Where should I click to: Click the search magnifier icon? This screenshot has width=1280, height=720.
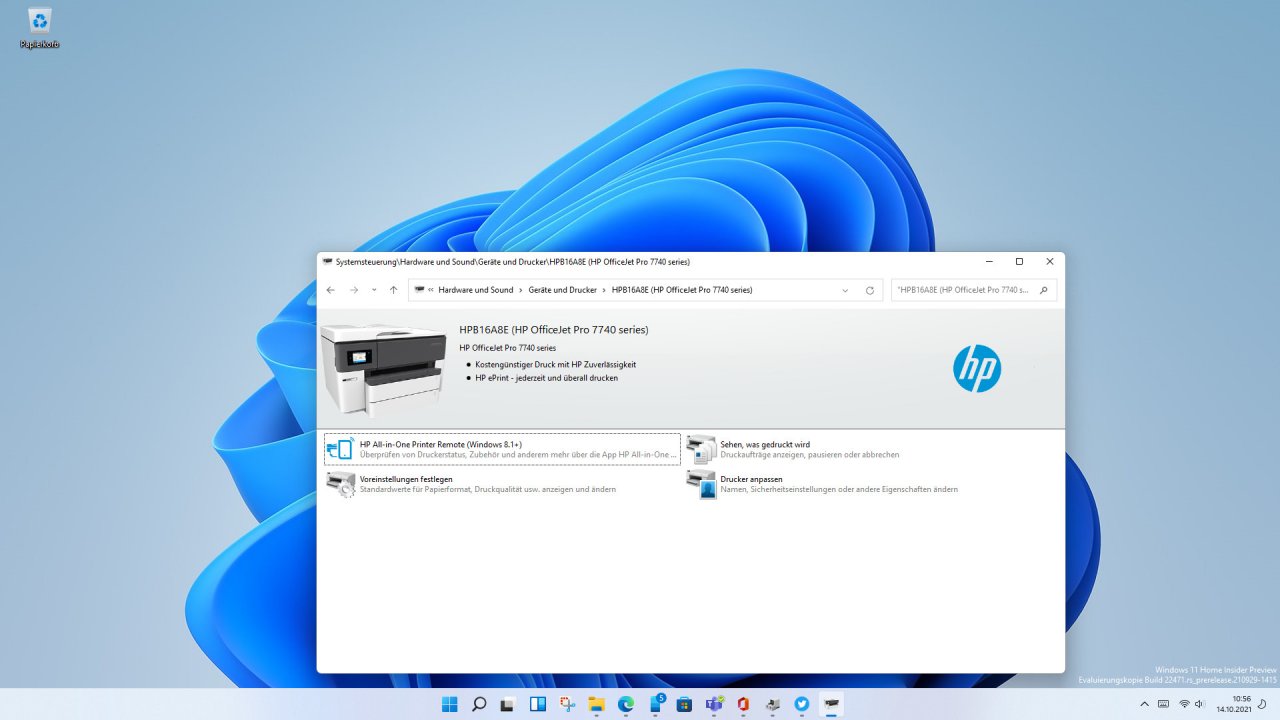tap(1044, 290)
